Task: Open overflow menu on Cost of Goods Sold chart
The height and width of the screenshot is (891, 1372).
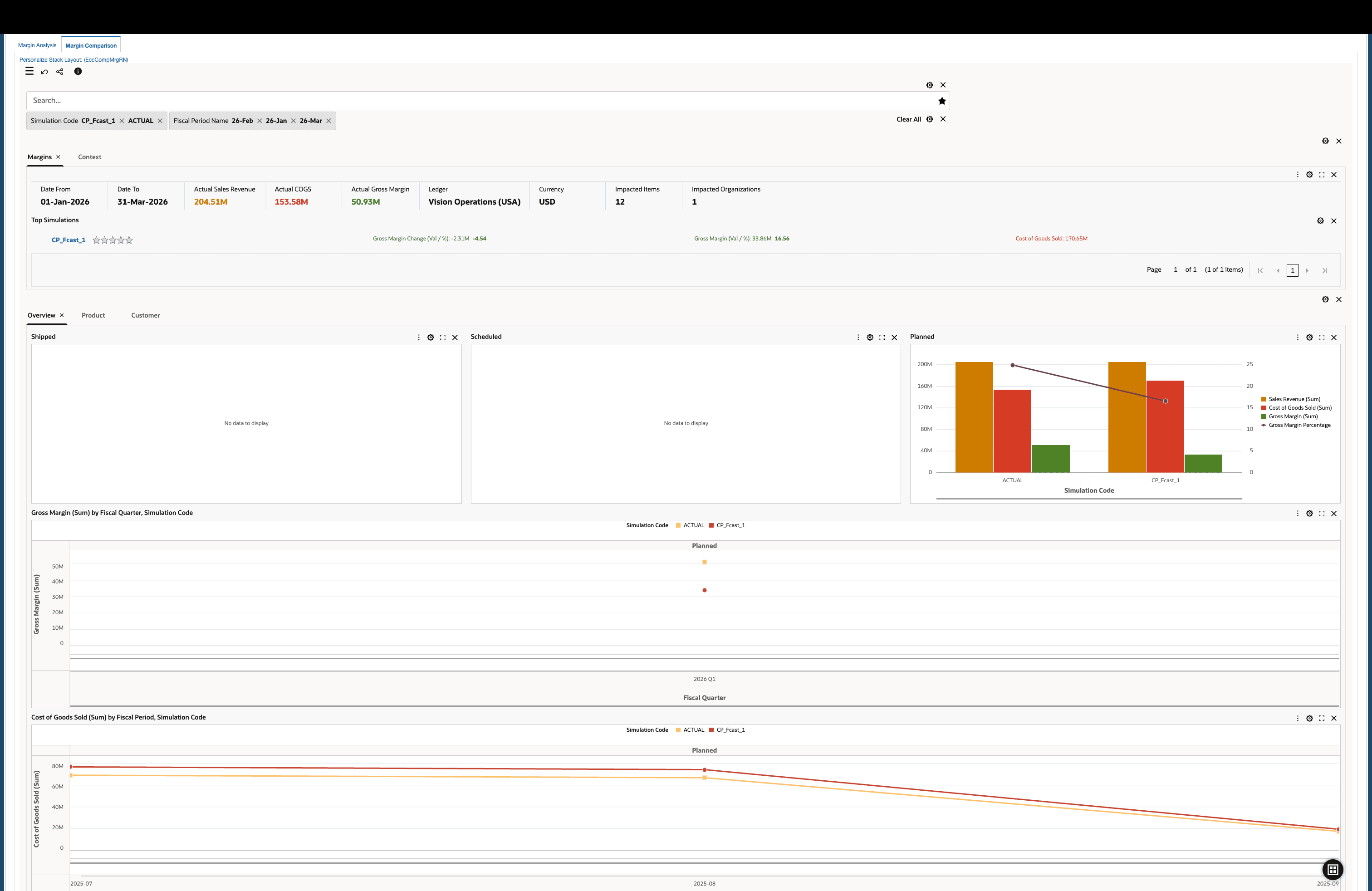Action: 1298,718
